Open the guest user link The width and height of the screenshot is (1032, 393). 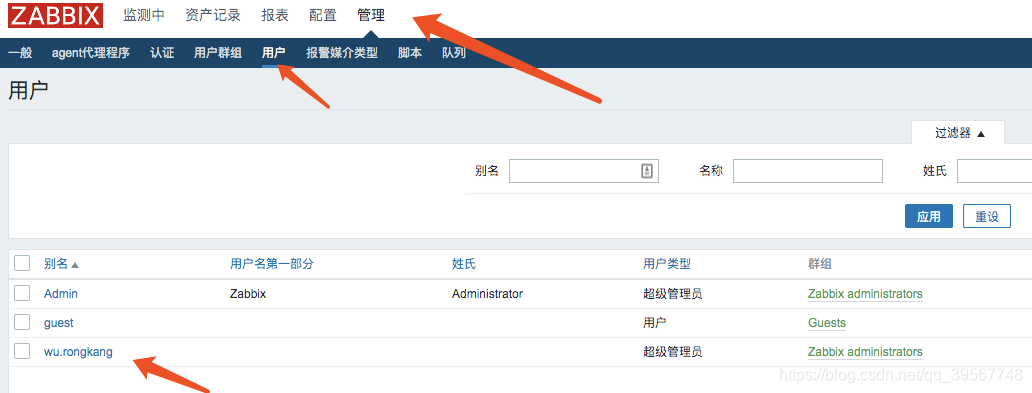point(59,323)
